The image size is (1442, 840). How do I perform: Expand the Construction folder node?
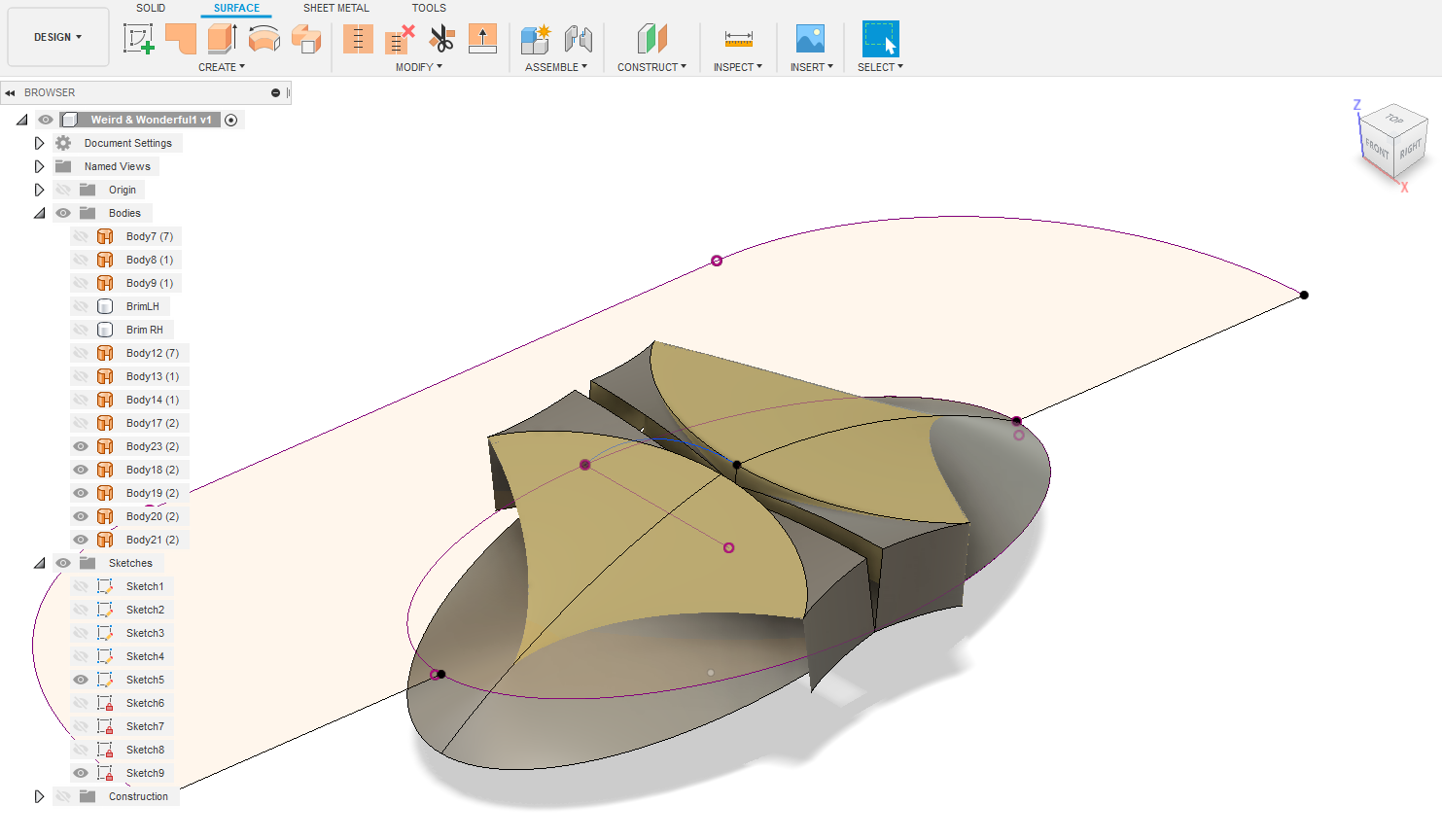pos(39,796)
